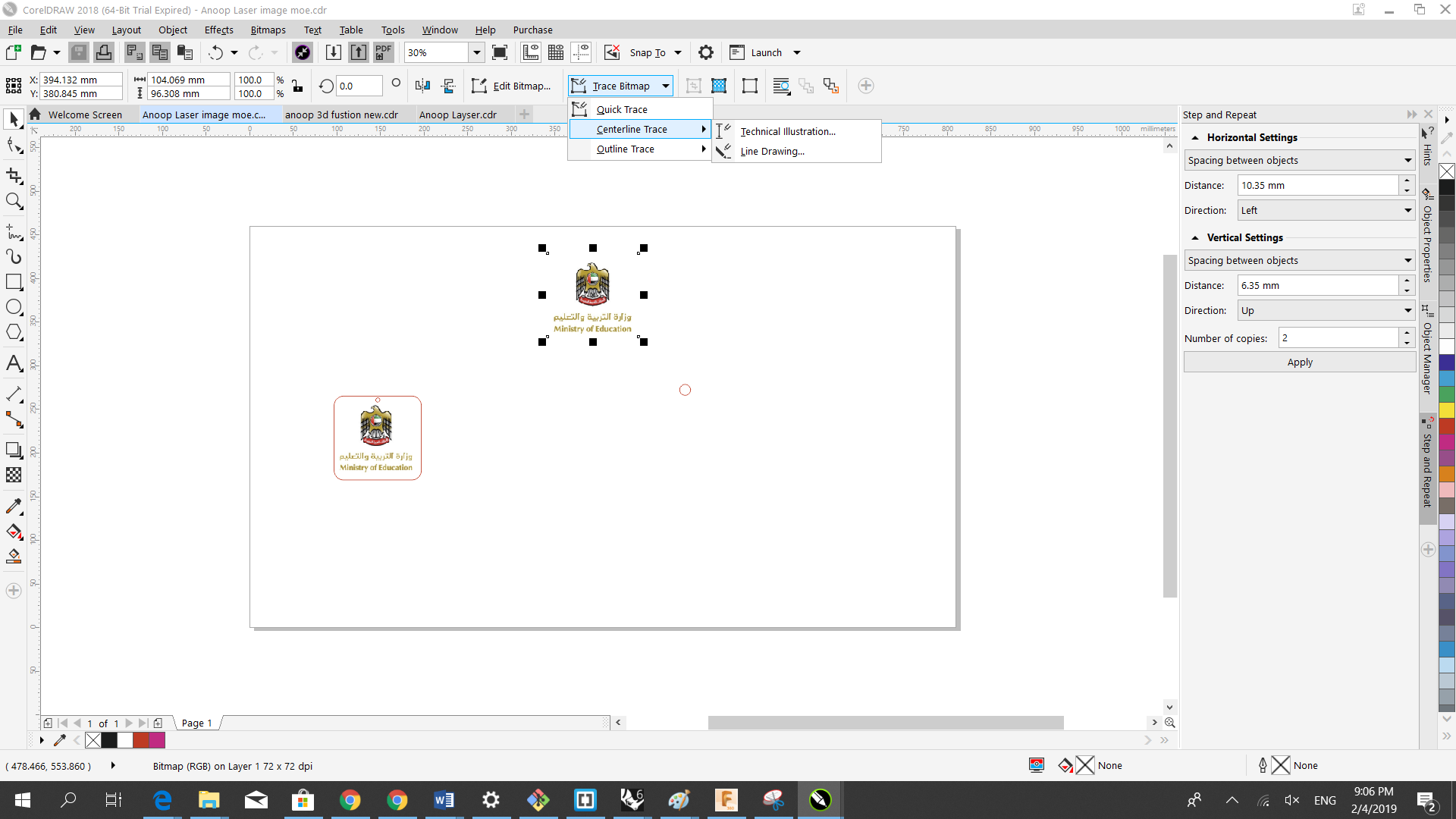This screenshot has width=1456, height=819.
Task: Open horizontal Spacing between objects dropdown
Action: pos(1300,160)
